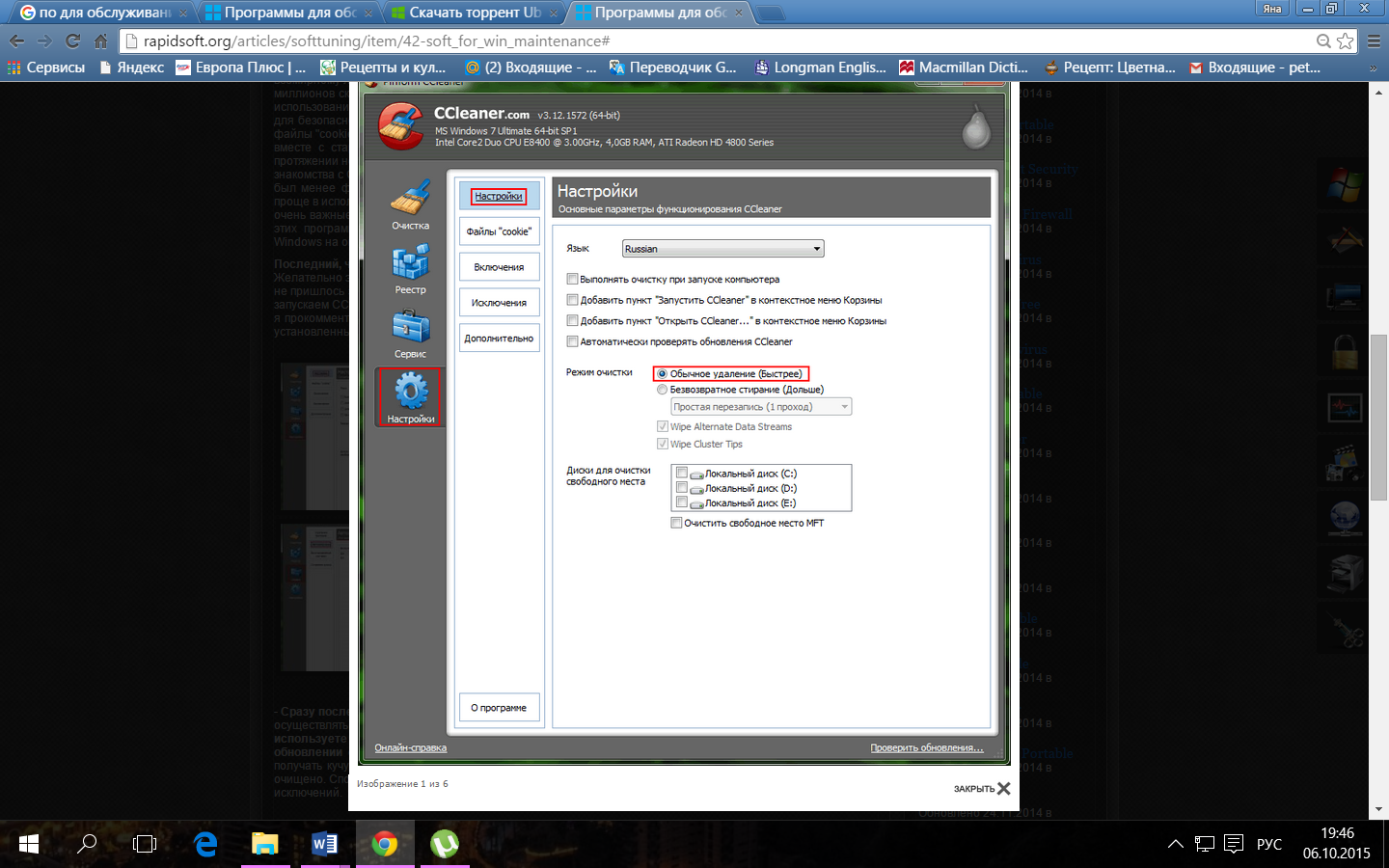Click Windows logo icon on background page sidebar
Screen dimensions: 1389x868
point(1345,183)
